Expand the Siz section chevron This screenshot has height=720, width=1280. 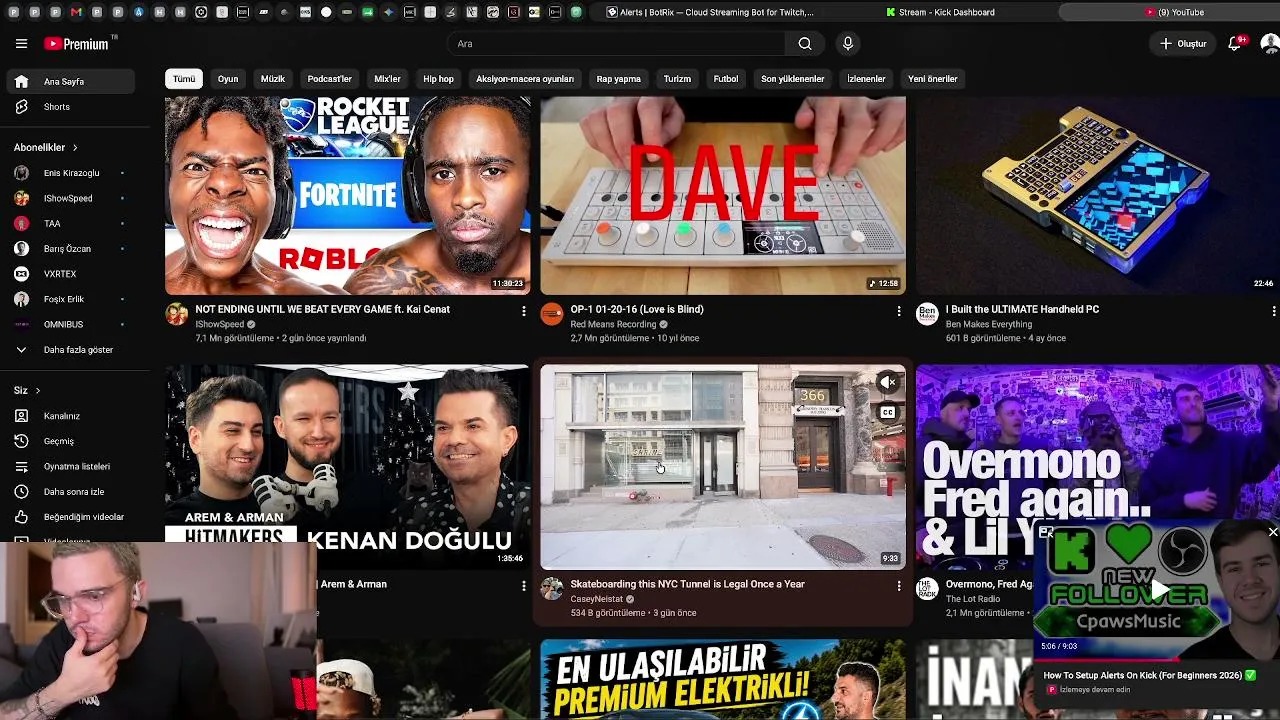click(38, 391)
